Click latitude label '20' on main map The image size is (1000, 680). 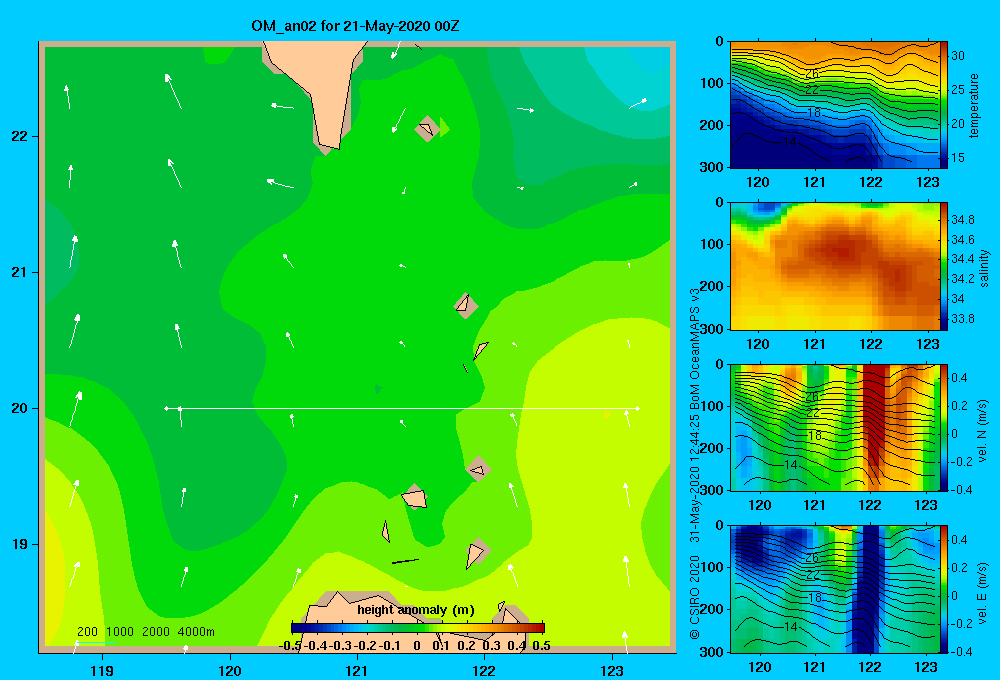point(19,408)
